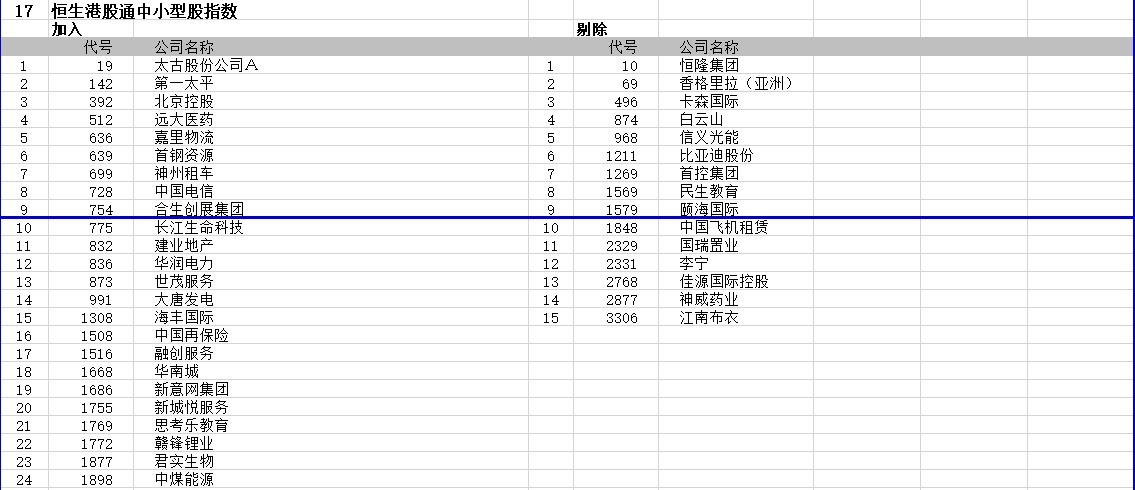The width and height of the screenshot is (1135, 490).
Task: Select the cell 香格里拉（亚洲）
Action: [x=738, y=83]
